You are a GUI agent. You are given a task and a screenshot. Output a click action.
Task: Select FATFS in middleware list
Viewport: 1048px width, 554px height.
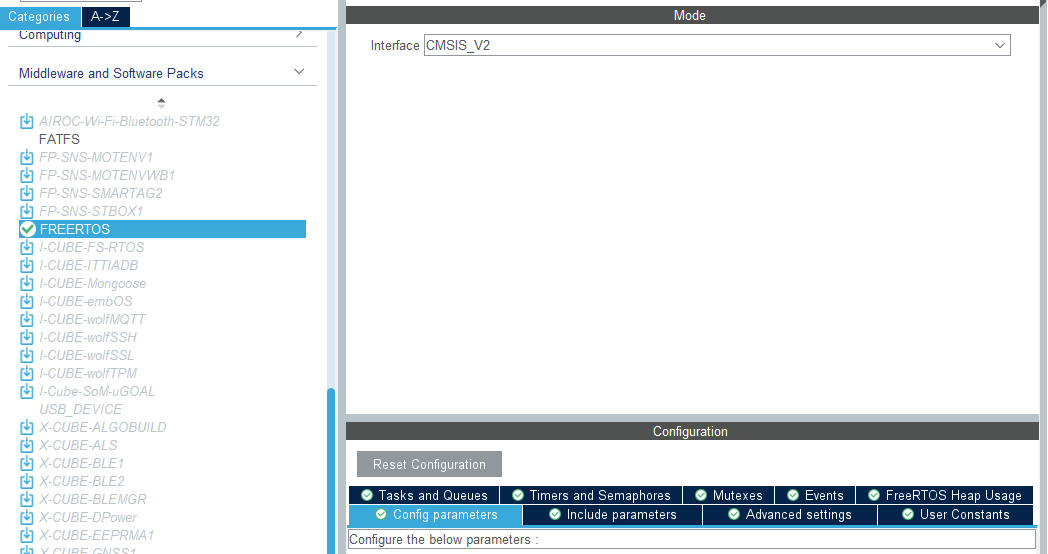click(x=59, y=139)
